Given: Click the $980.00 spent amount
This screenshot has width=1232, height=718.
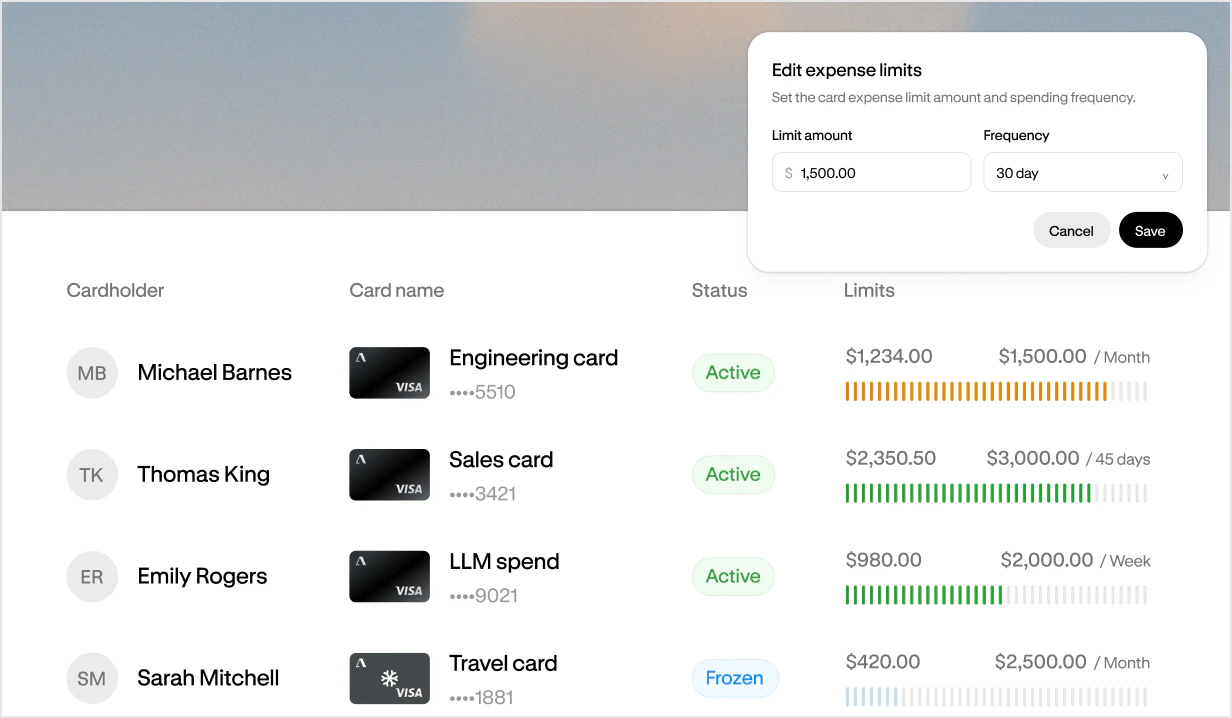Looking at the screenshot, I should pos(884,560).
